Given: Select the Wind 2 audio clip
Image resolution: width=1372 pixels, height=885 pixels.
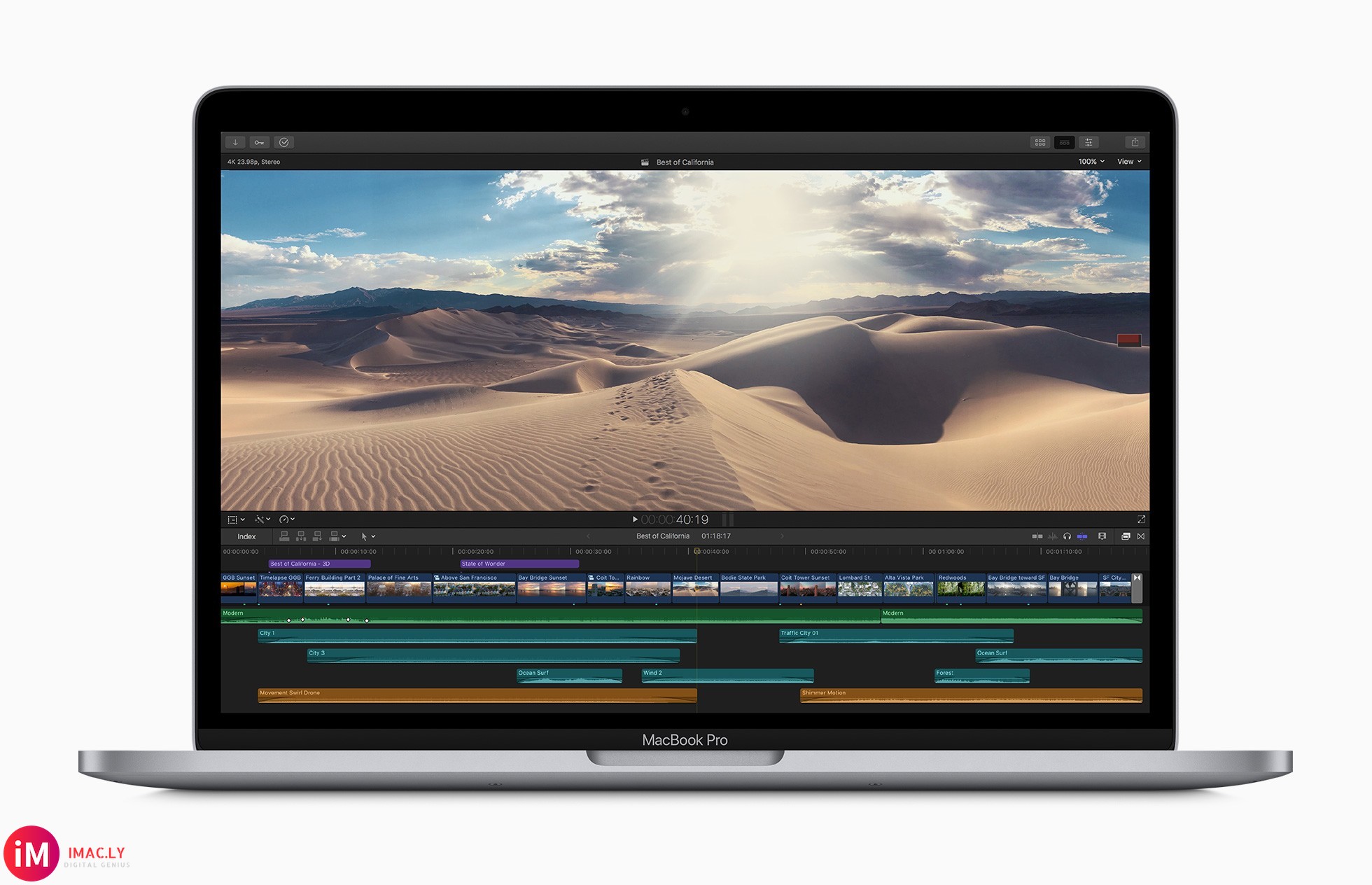Looking at the screenshot, I should click(x=727, y=676).
